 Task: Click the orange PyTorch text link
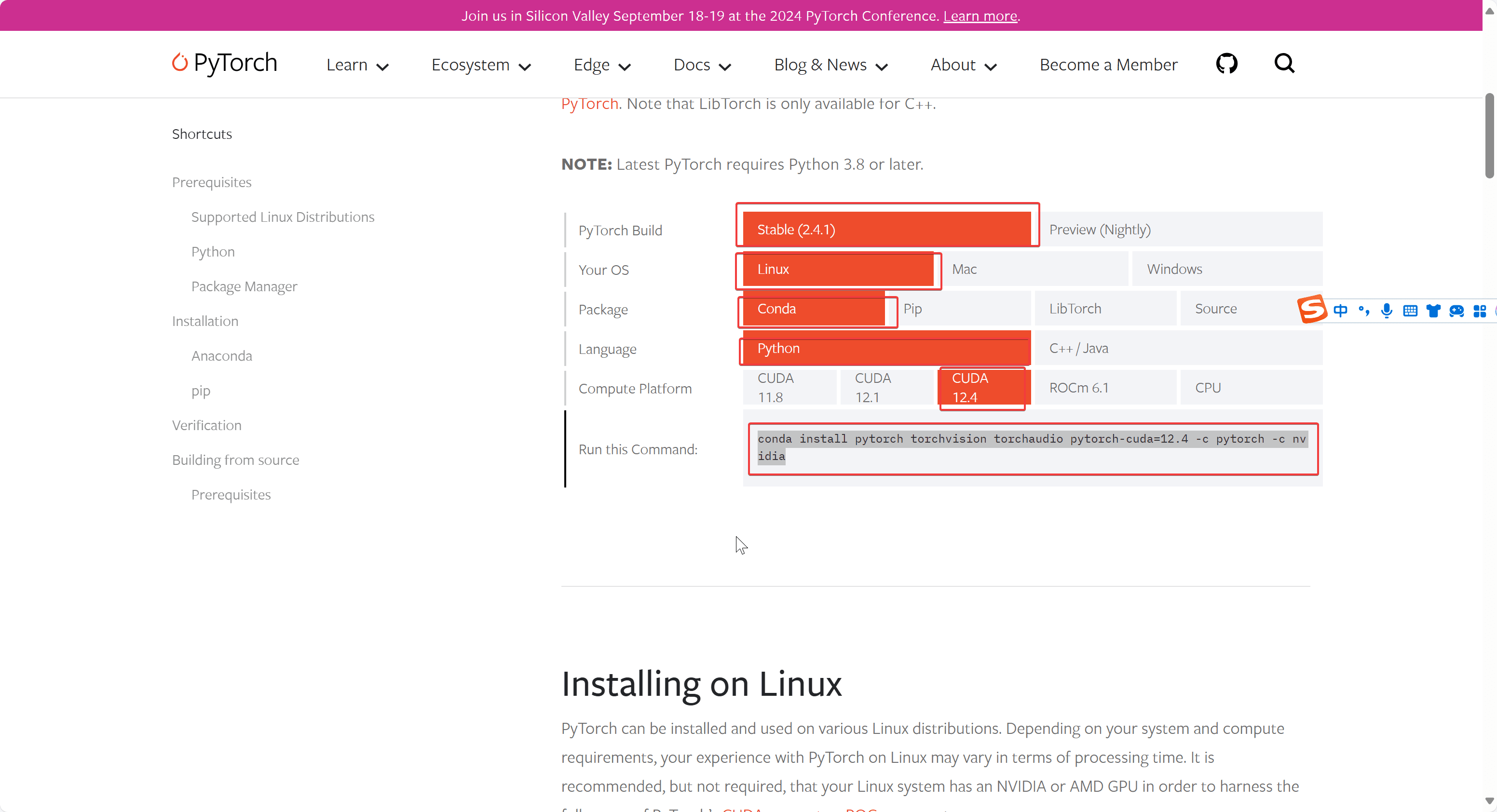589,104
